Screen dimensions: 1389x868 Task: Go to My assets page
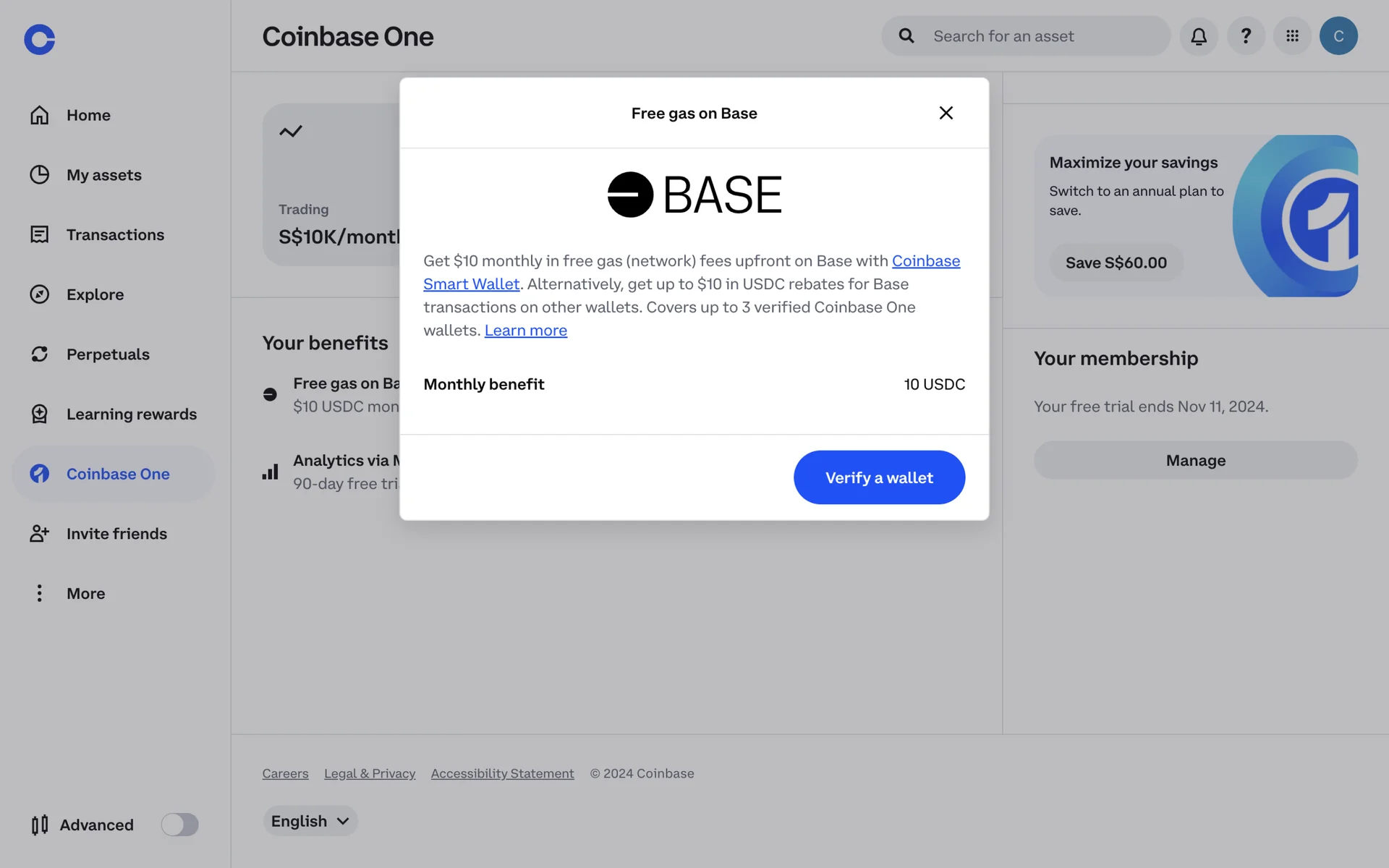tap(103, 175)
